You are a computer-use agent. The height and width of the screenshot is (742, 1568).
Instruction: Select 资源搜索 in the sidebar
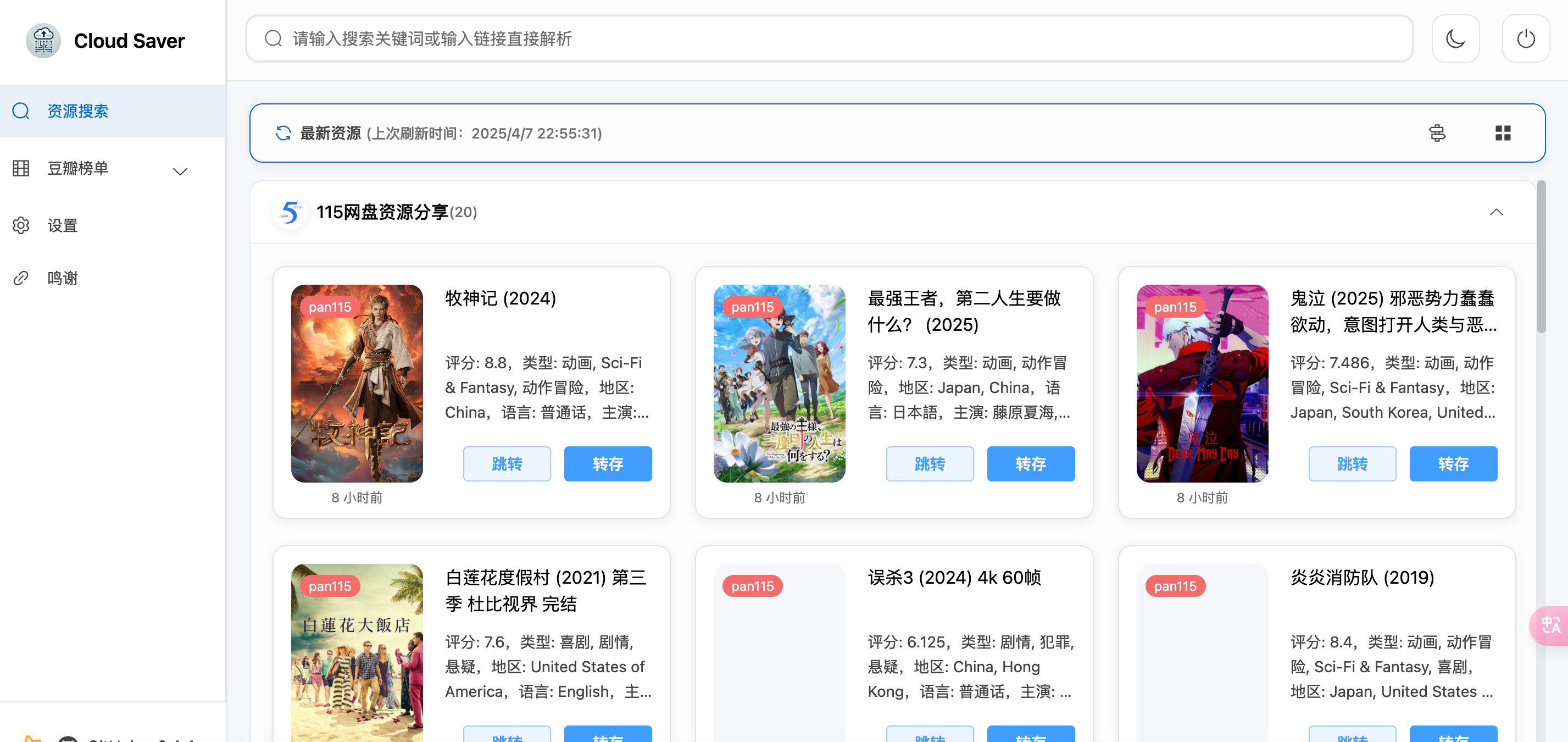(77, 112)
